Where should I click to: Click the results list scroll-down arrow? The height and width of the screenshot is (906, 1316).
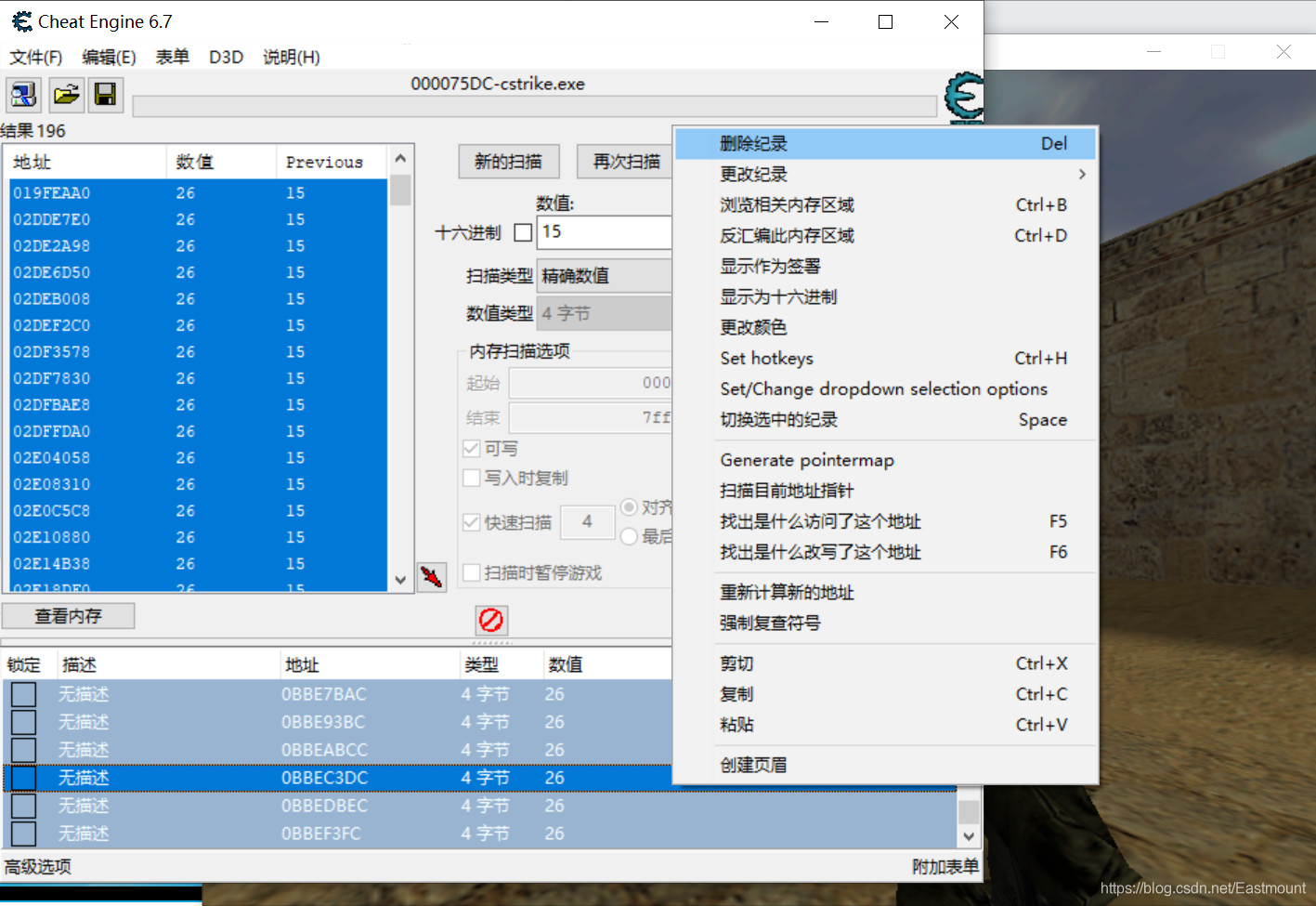click(x=400, y=580)
